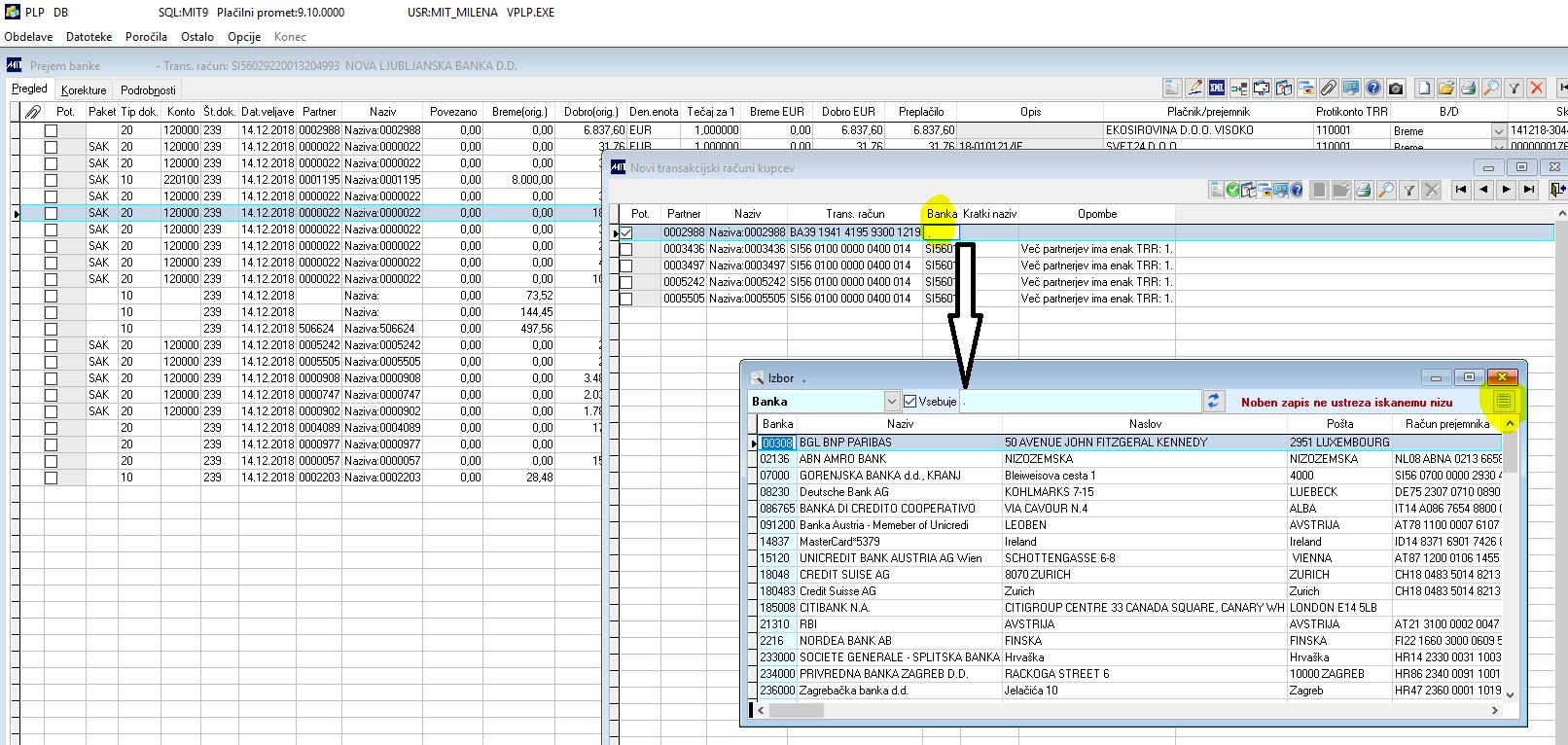
Task: Click the refresh arrows button in Izbor dialog
Action: [x=1213, y=401]
